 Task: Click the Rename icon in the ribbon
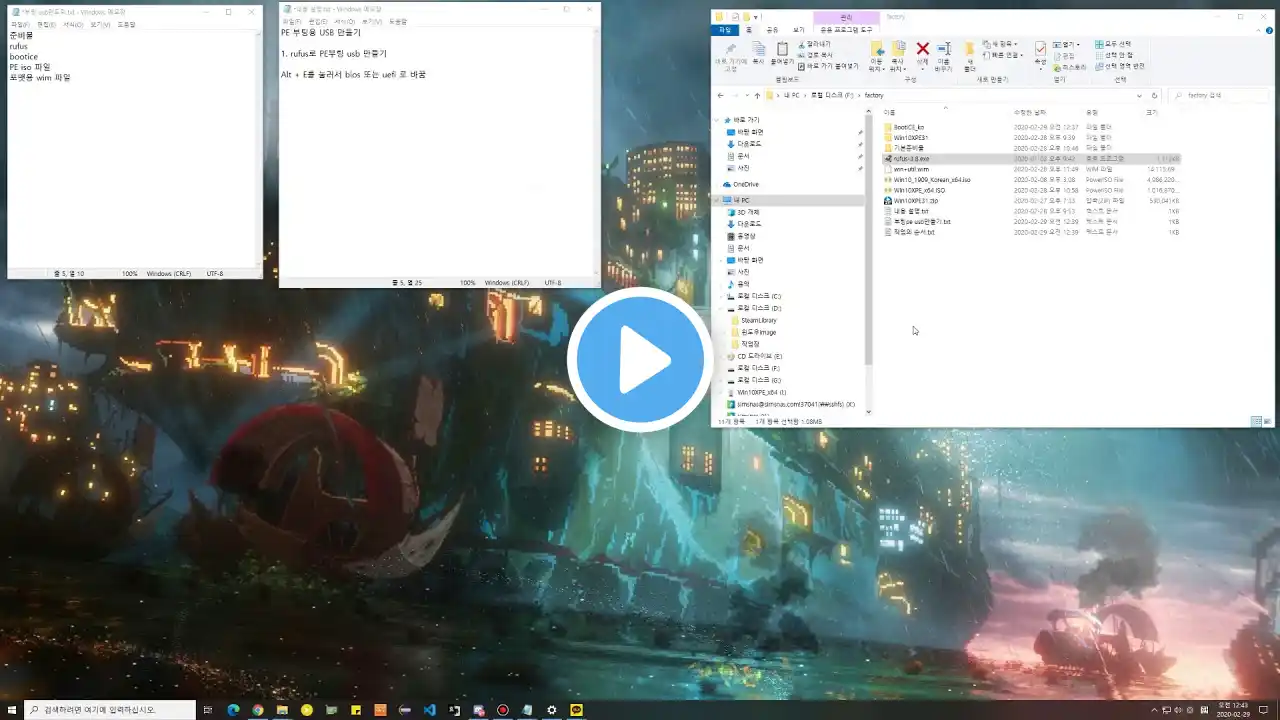pyautogui.click(x=944, y=49)
